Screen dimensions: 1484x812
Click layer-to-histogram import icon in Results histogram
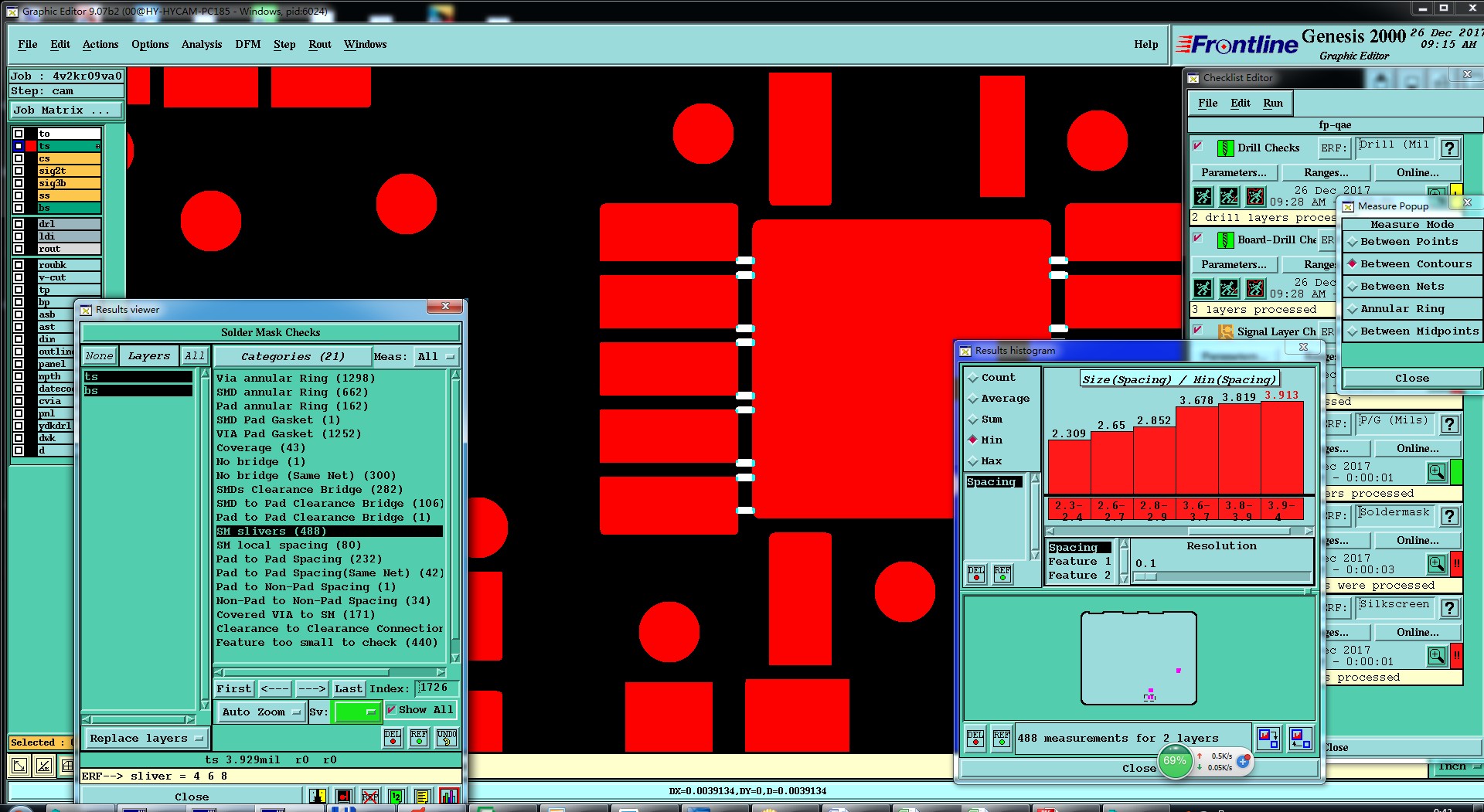[x=1301, y=738]
